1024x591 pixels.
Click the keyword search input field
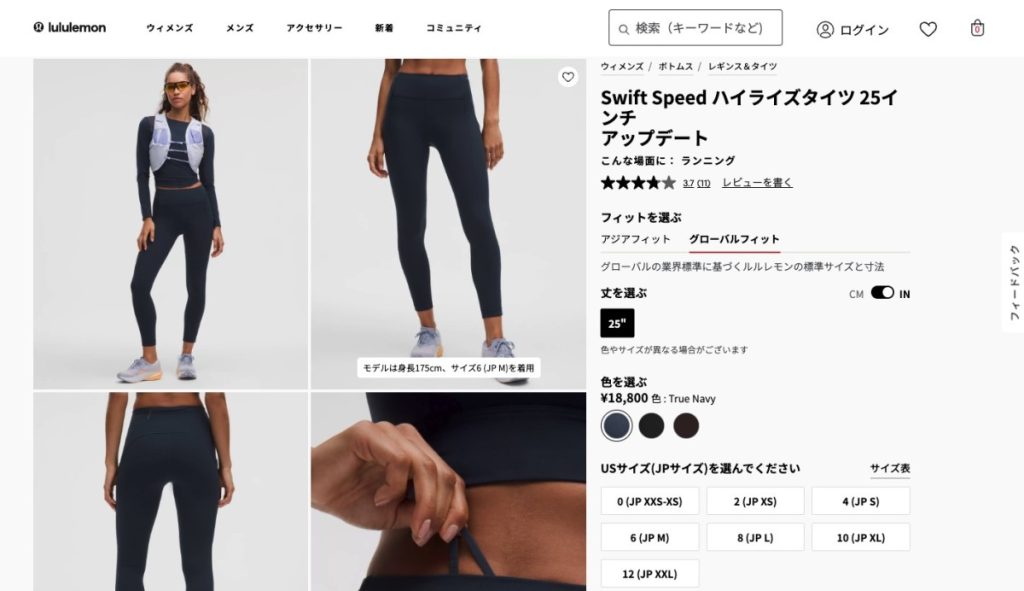(x=696, y=27)
